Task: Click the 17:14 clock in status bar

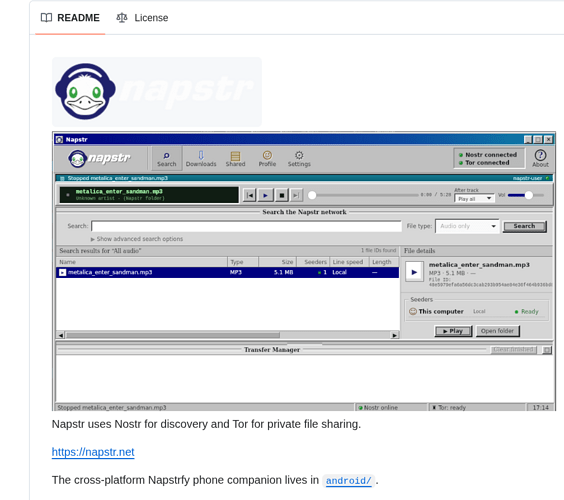Action: tap(541, 408)
